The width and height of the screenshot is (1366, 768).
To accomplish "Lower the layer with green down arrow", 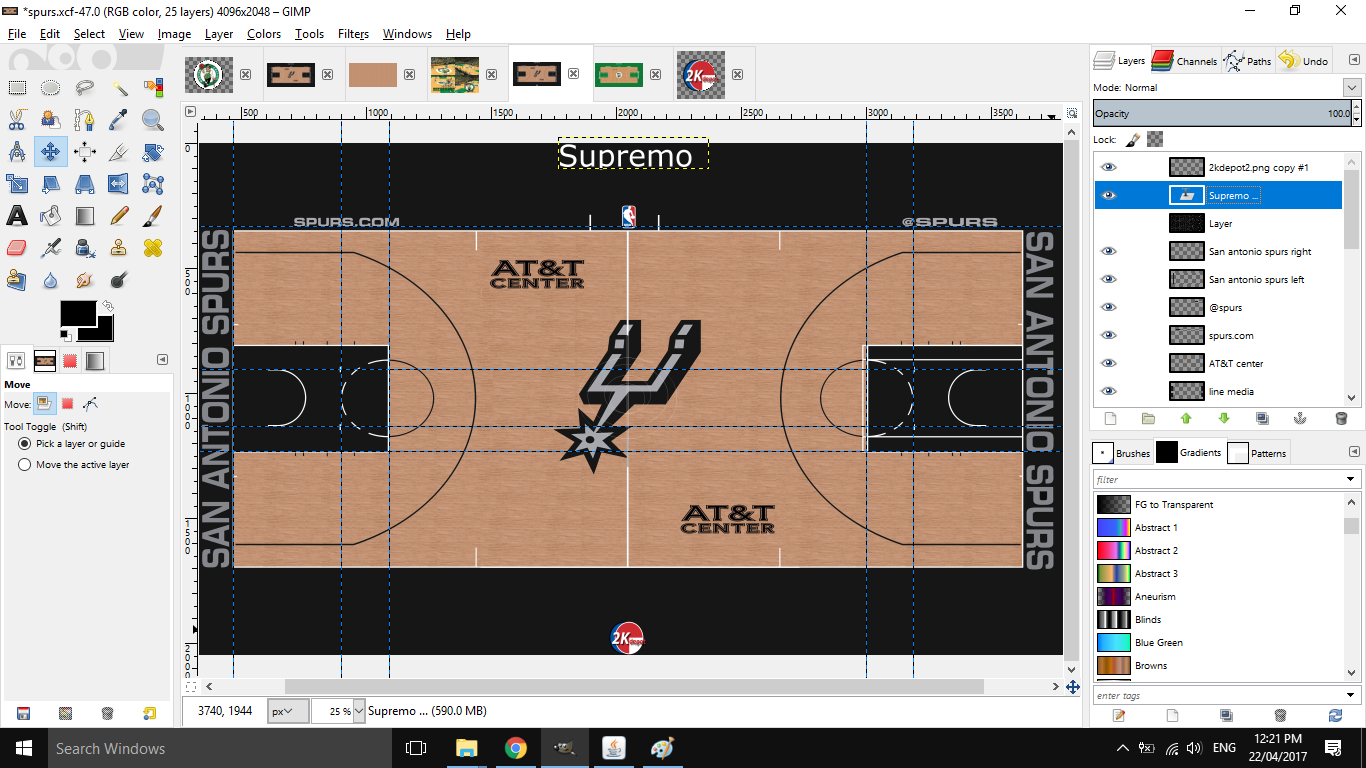I will pyautogui.click(x=1224, y=418).
